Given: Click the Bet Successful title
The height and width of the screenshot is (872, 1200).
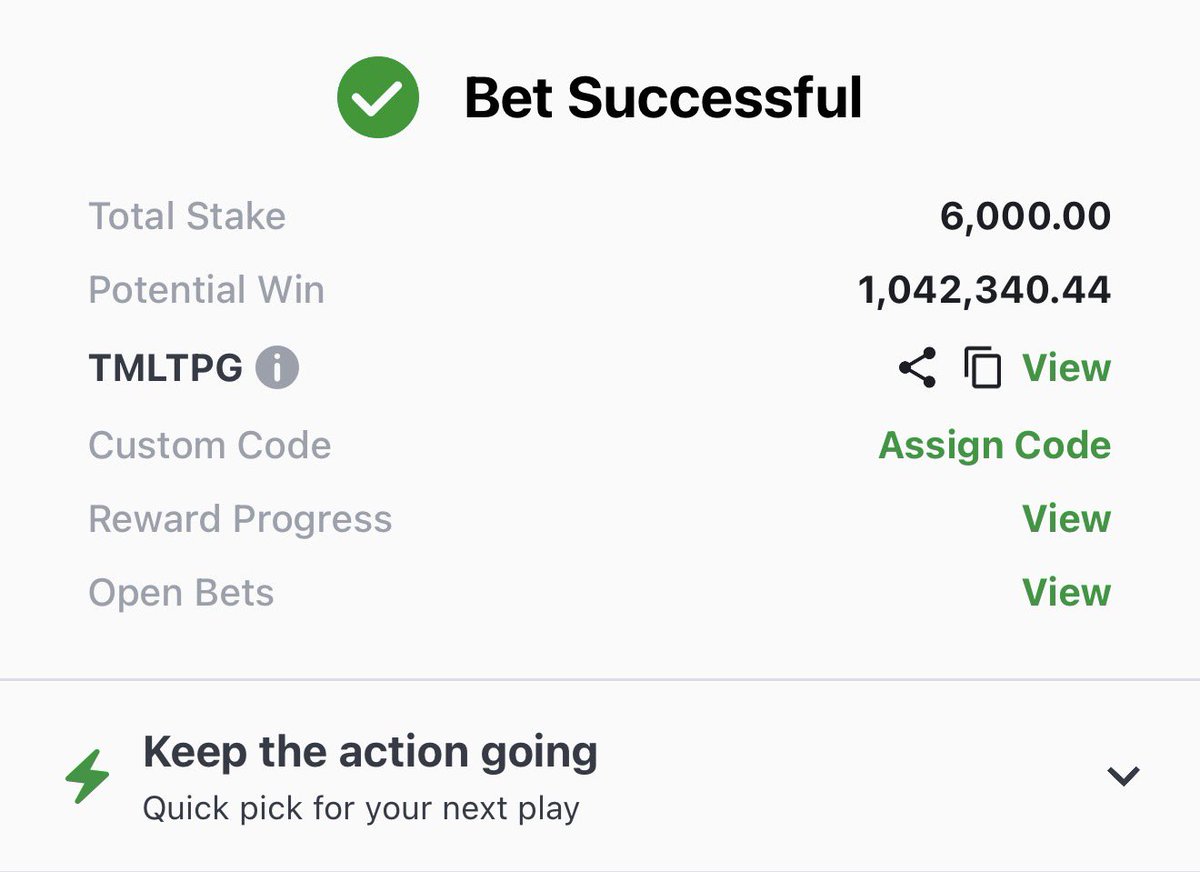Looking at the screenshot, I should tap(663, 98).
